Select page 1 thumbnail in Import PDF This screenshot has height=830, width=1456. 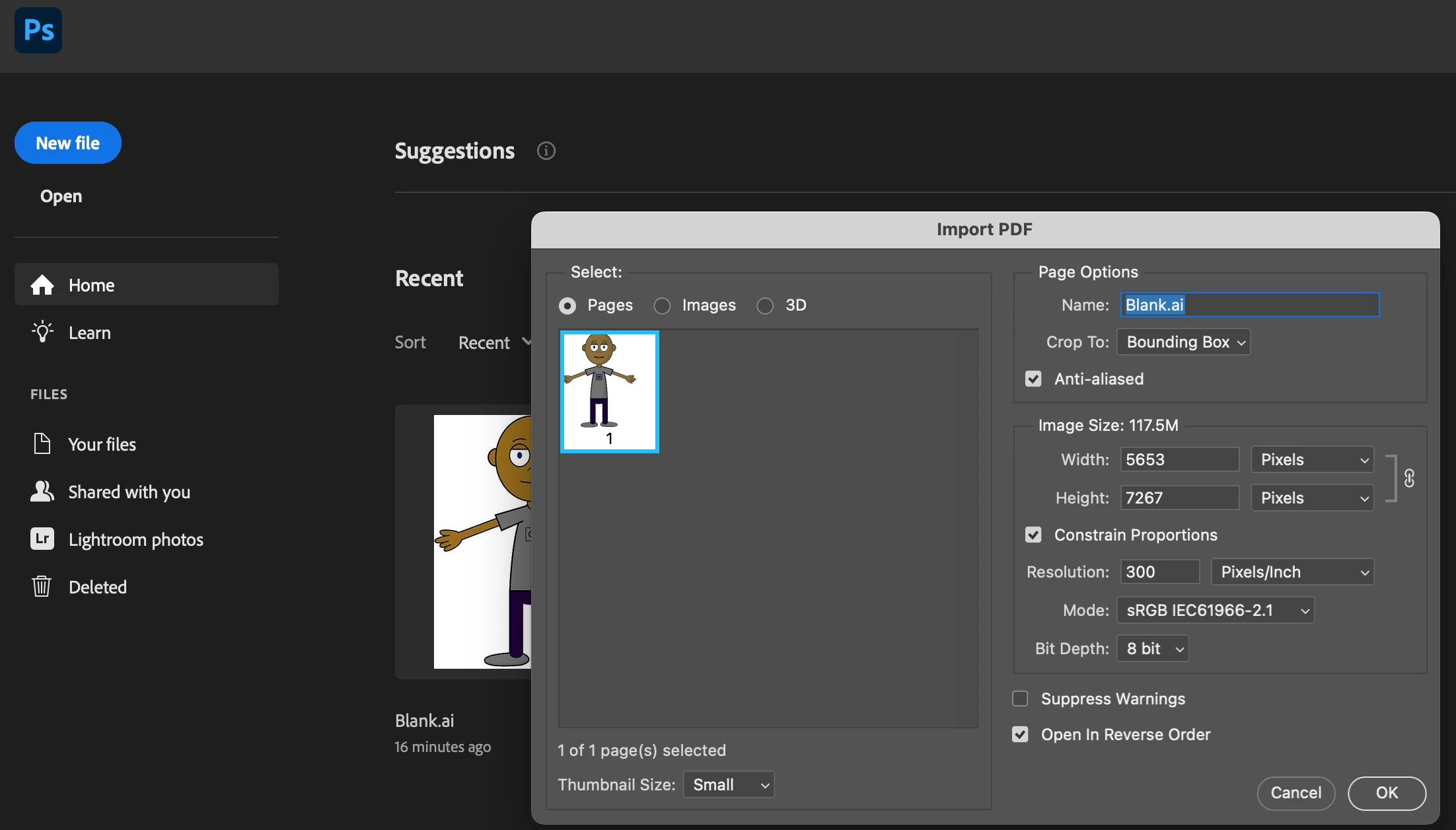609,391
